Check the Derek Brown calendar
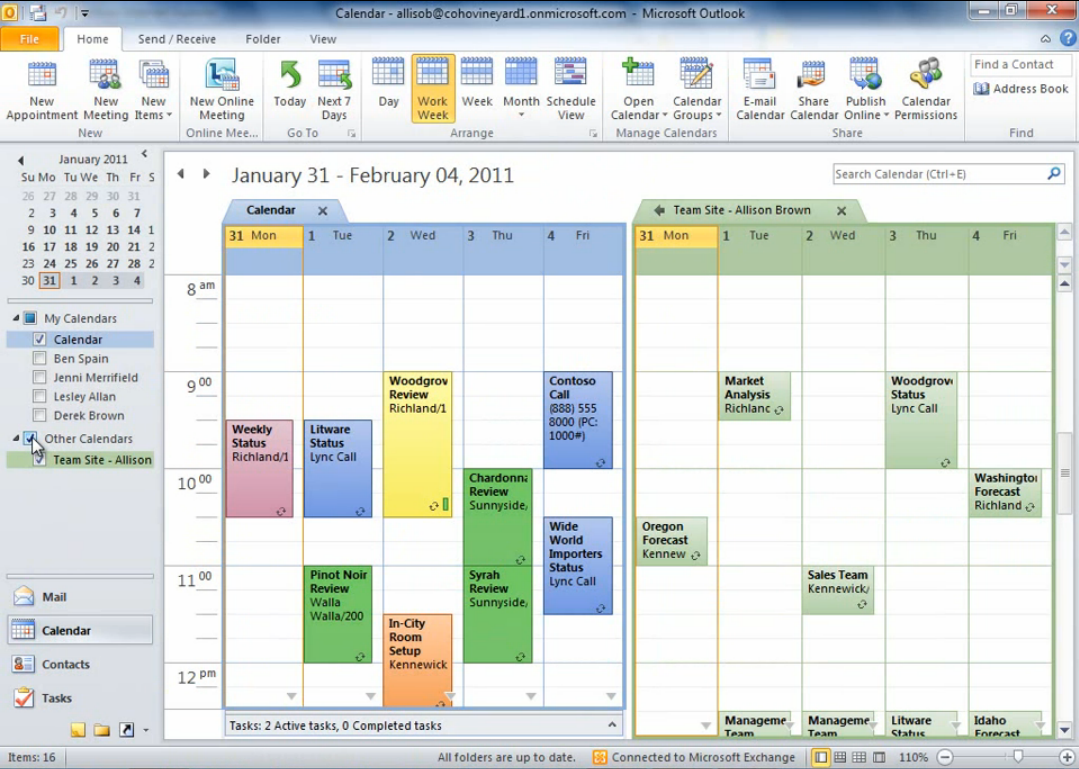 pos(39,415)
